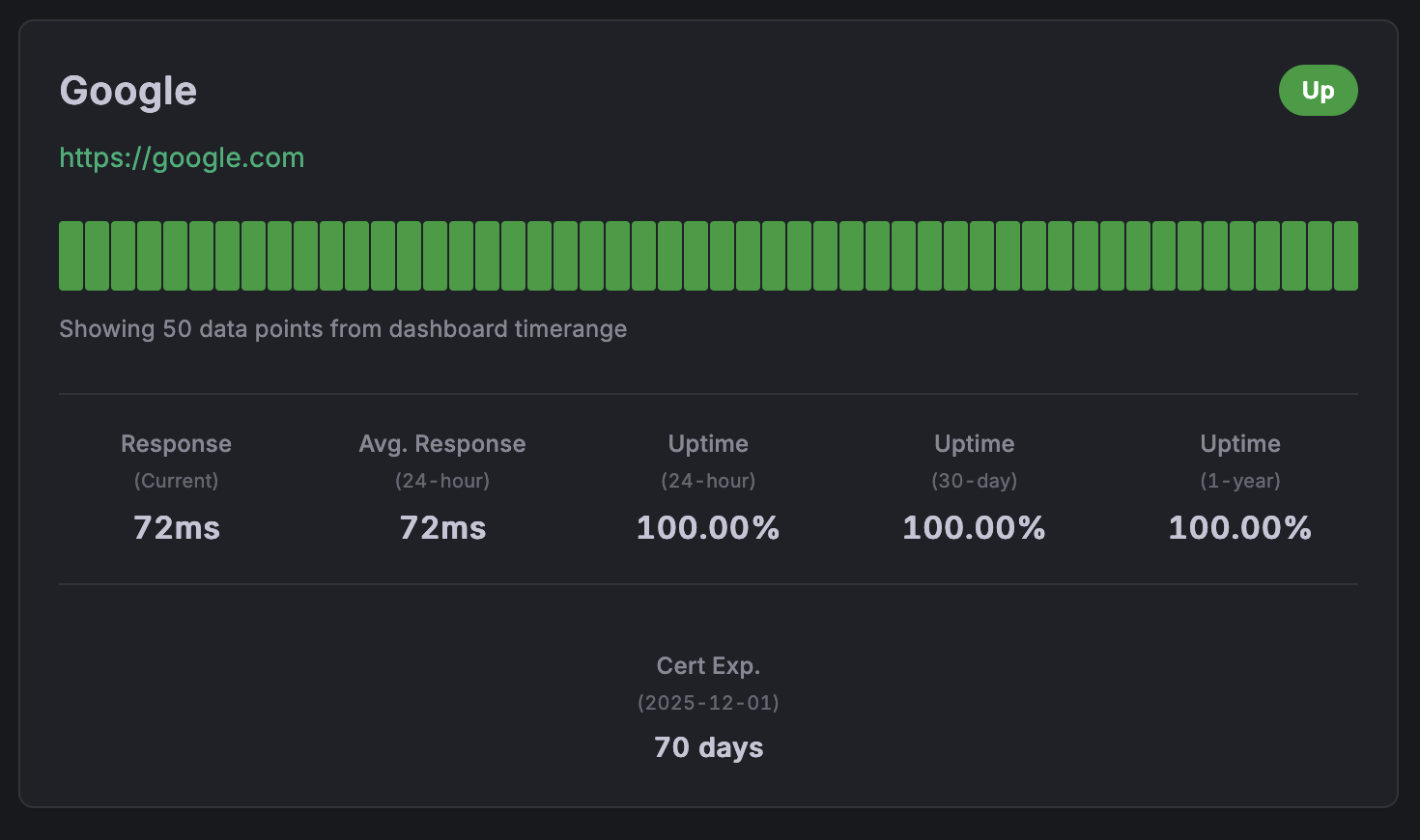Click the Cert Exp. heading label
This screenshot has width=1420, height=840.
708,666
